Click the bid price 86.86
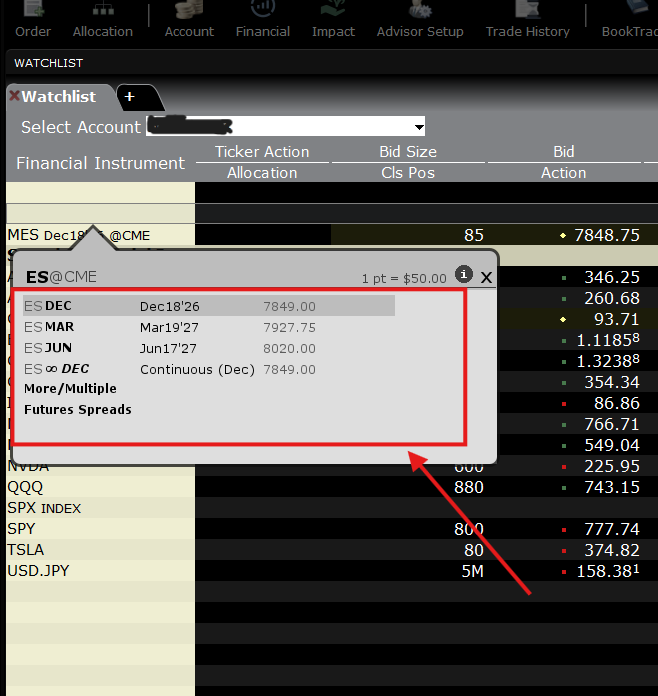 [x=616, y=403]
